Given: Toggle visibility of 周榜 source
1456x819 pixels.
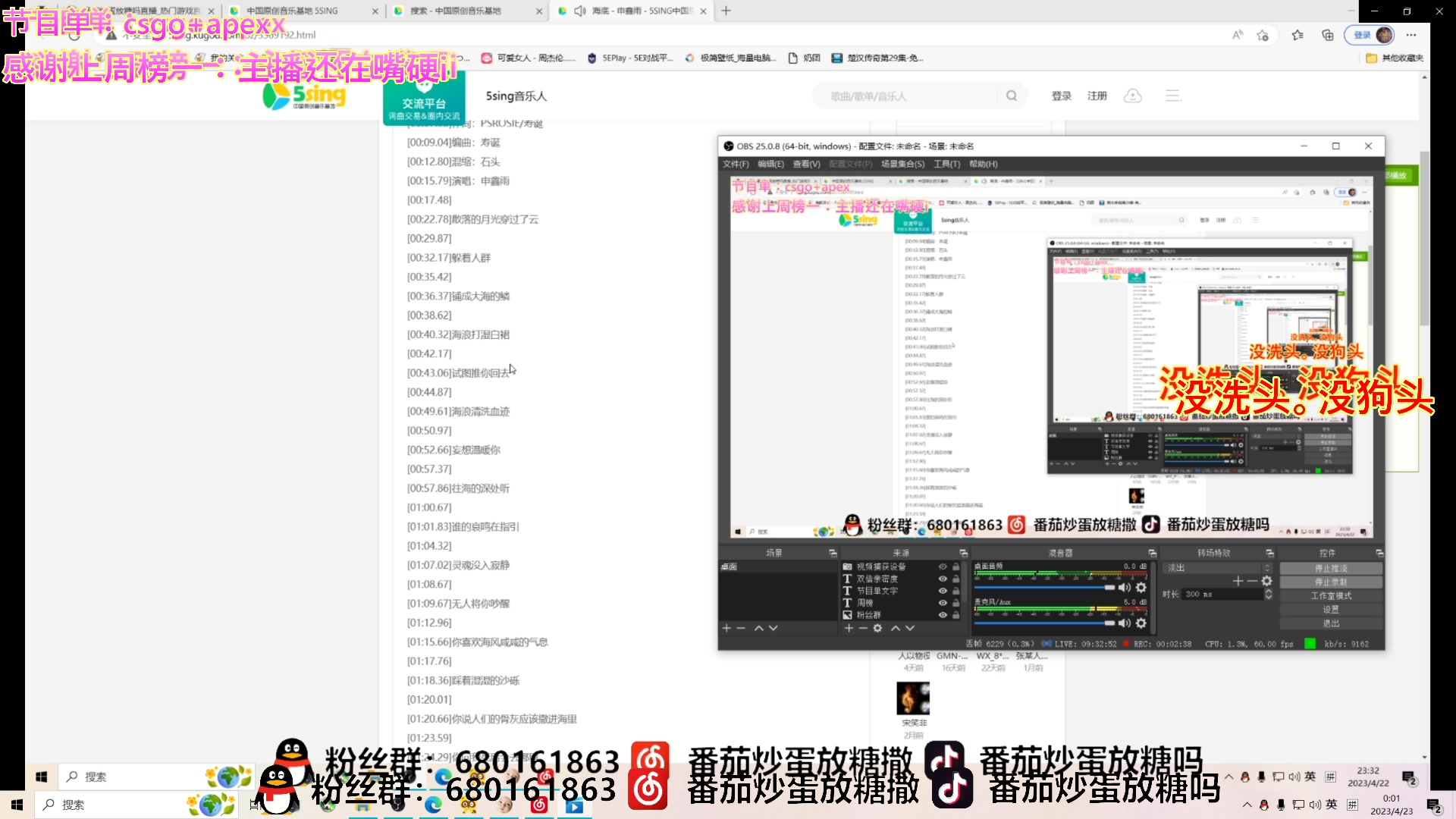Looking at the screenshot, I should (x=943, y=603).
